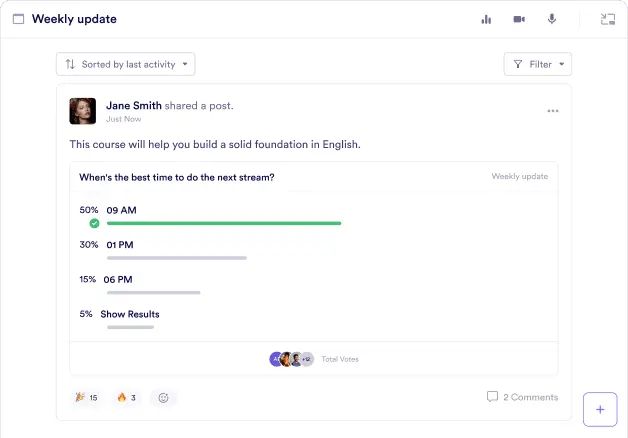
Task: Start video with the camera icon
Action: coord(519,19)
